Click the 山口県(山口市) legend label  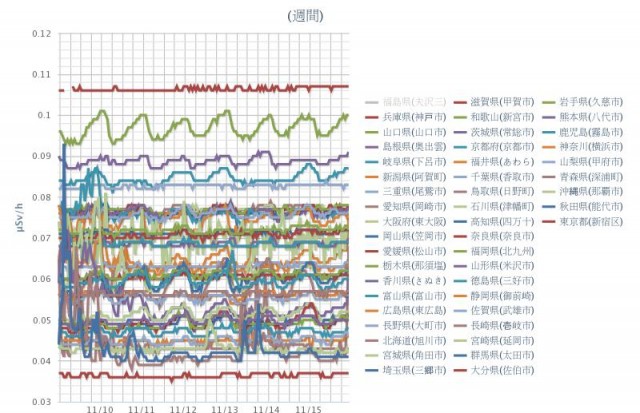[414, 132]
